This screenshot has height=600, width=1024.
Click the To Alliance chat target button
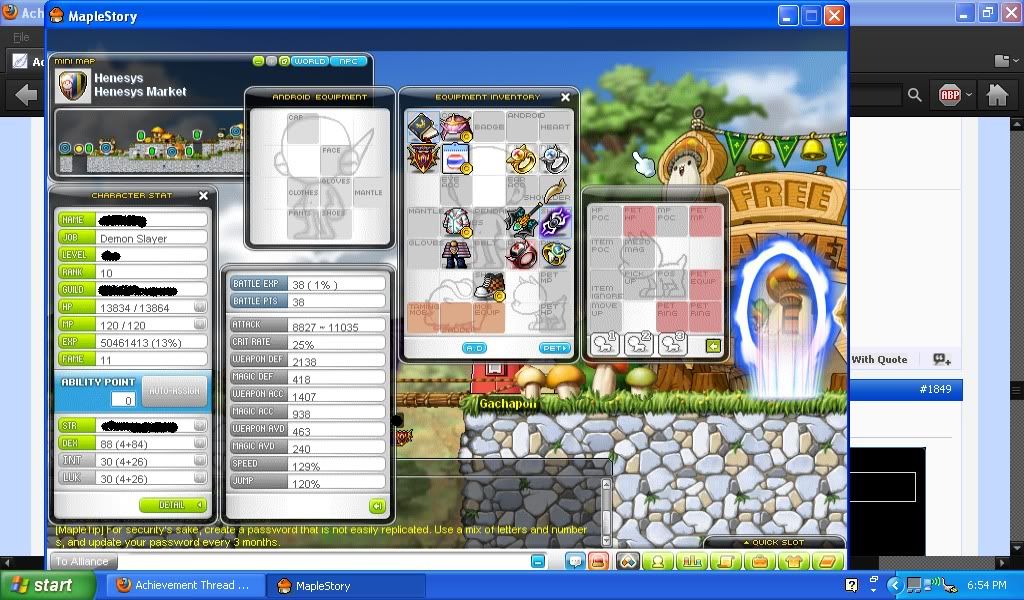click(x=82, y=561)
